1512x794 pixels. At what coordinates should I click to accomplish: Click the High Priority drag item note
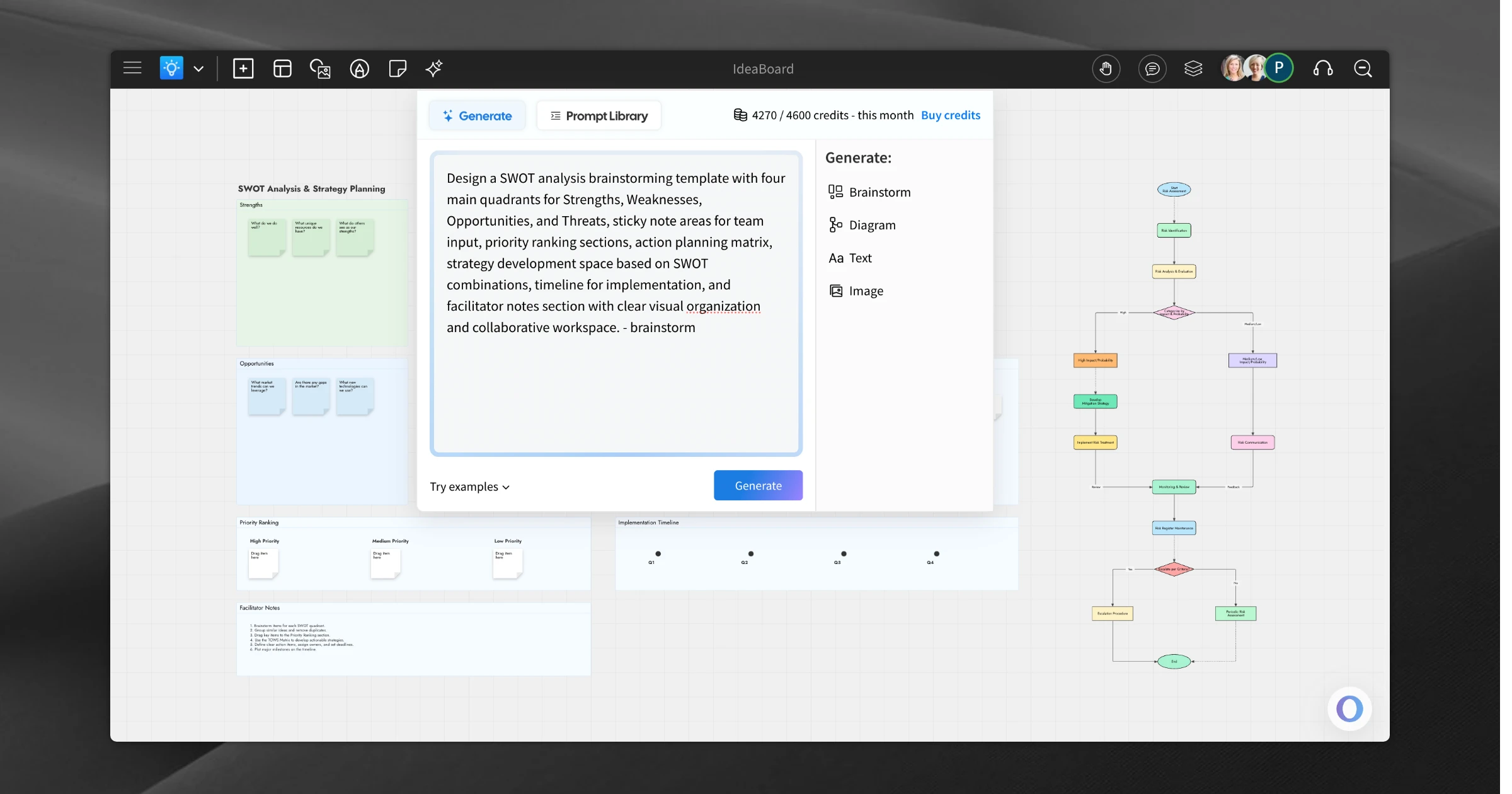tap(263, 564)
